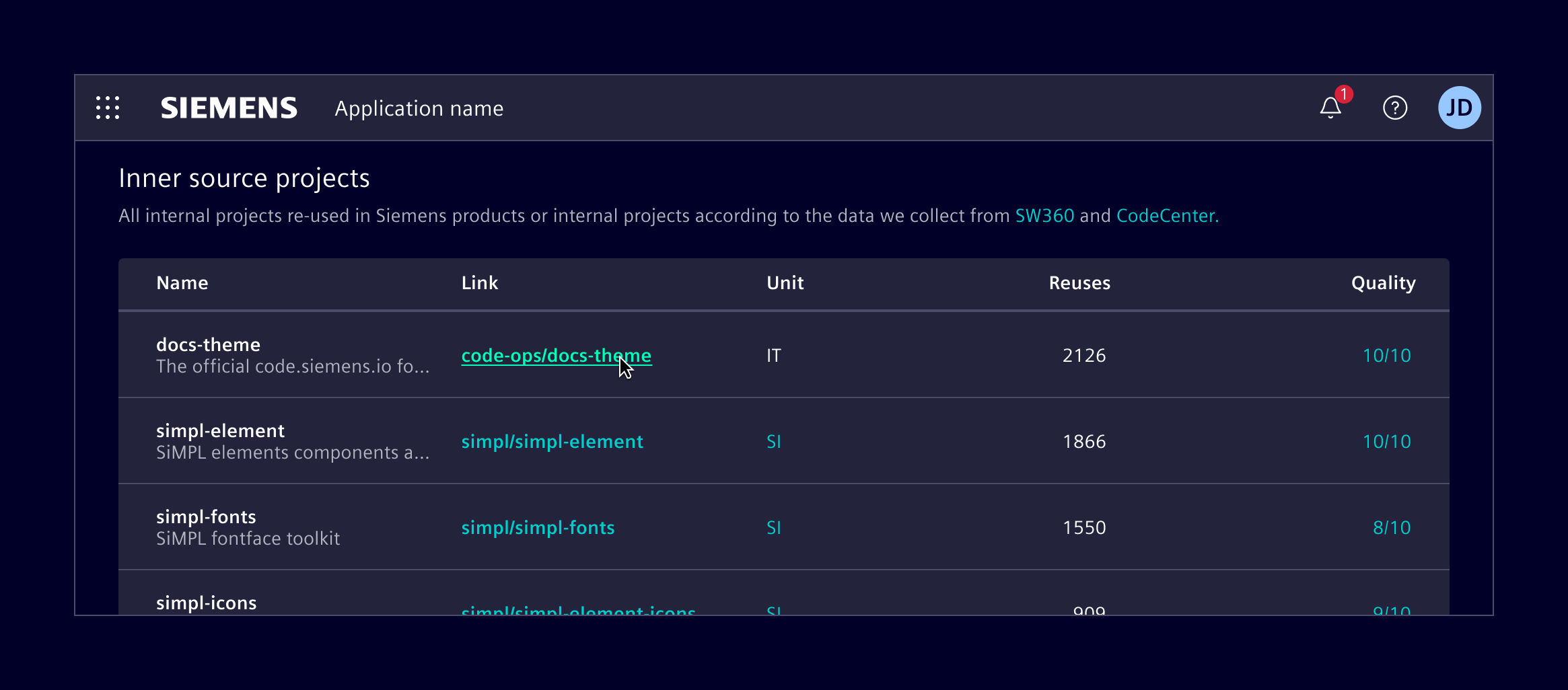Click 'The official code.siemens.io fo...' description
Viewport: 1568px width, 690px height.
pos(293,367)
